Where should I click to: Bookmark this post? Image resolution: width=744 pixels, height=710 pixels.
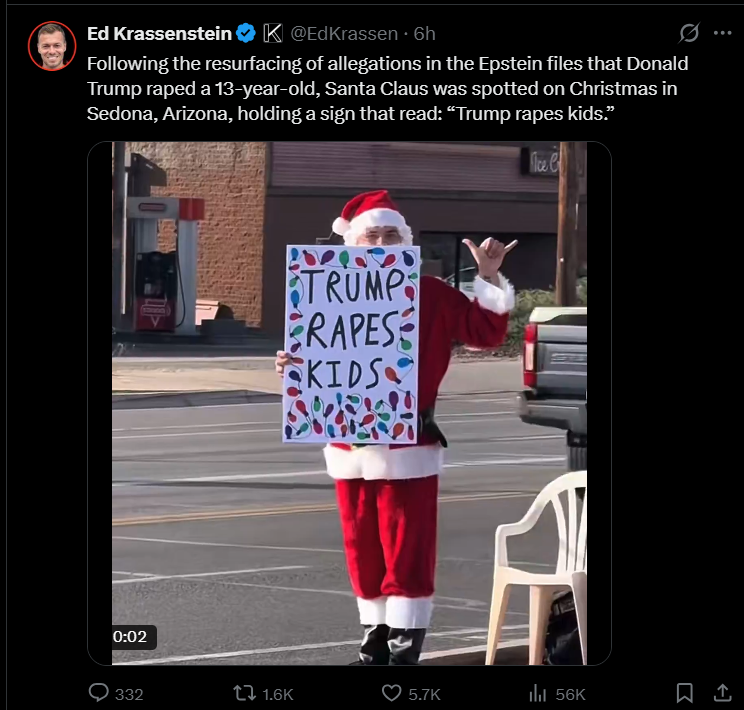click(684, 693)
